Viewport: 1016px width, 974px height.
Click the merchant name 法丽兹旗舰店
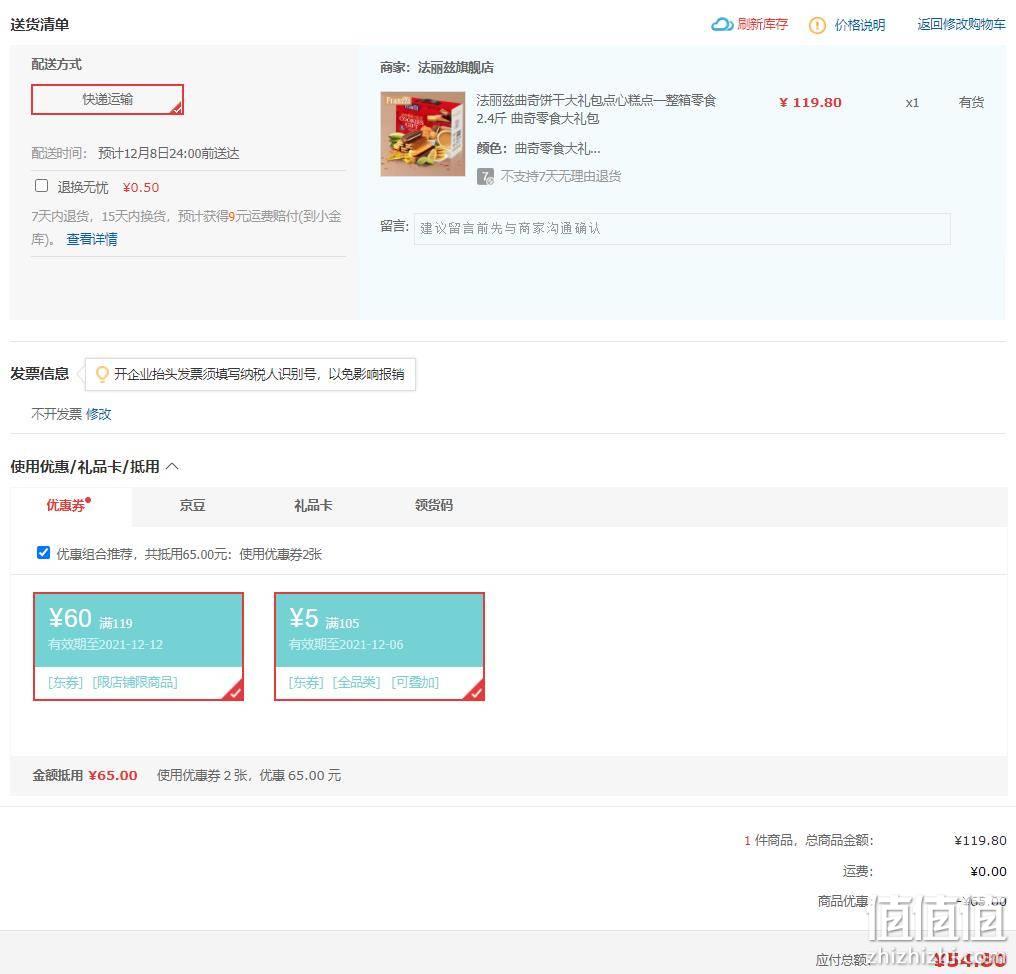[456, 67]
